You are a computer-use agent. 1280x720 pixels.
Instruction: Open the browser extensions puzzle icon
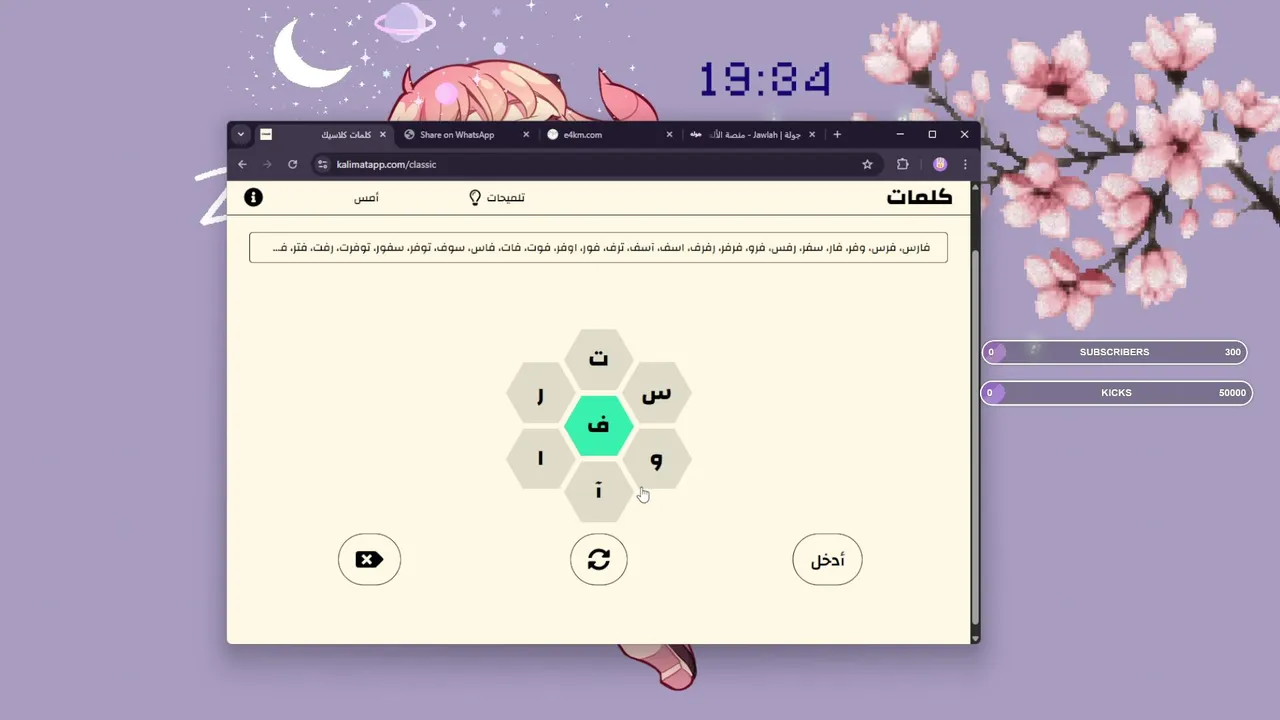point(903,164)
